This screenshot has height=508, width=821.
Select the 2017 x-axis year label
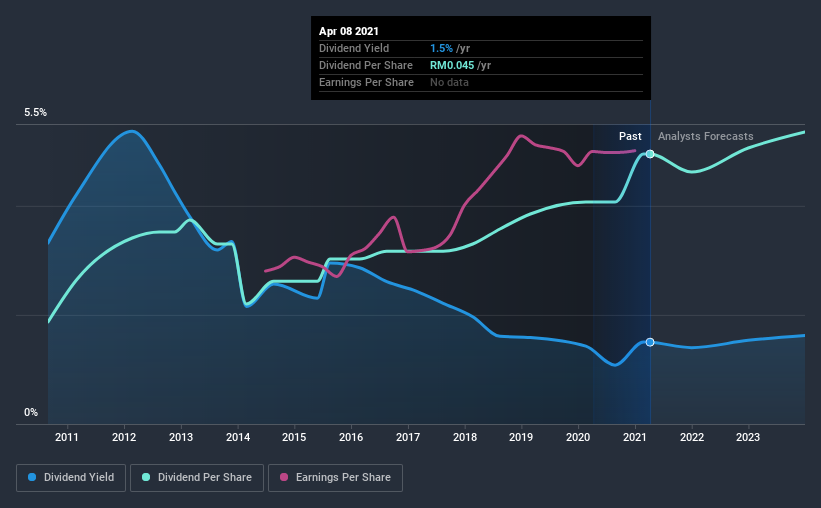(408, 437)
